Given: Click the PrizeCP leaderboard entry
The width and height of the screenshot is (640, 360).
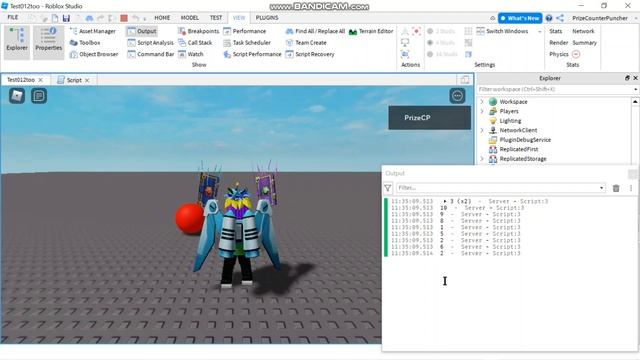Looking at the screenshot, I should coord(429,118).
